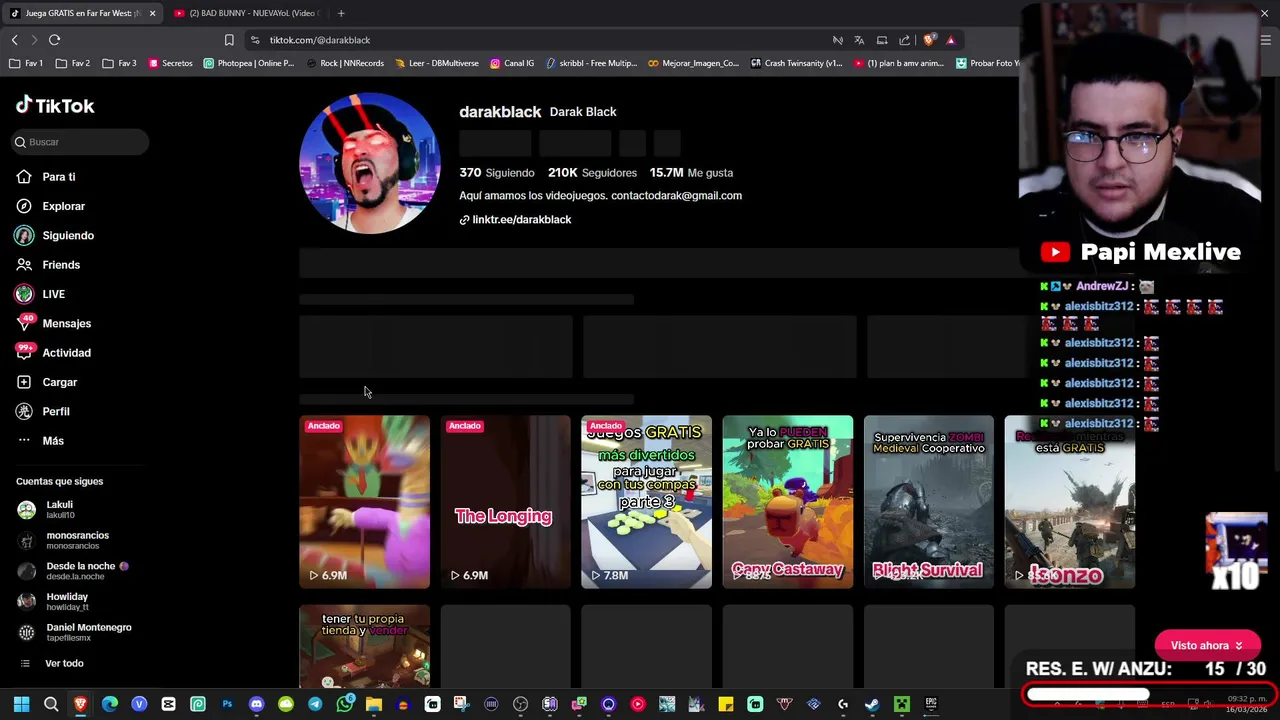The width and height of the screenshot is (1280, 720).
Task: Reload the page
Action: click(54, 40)
